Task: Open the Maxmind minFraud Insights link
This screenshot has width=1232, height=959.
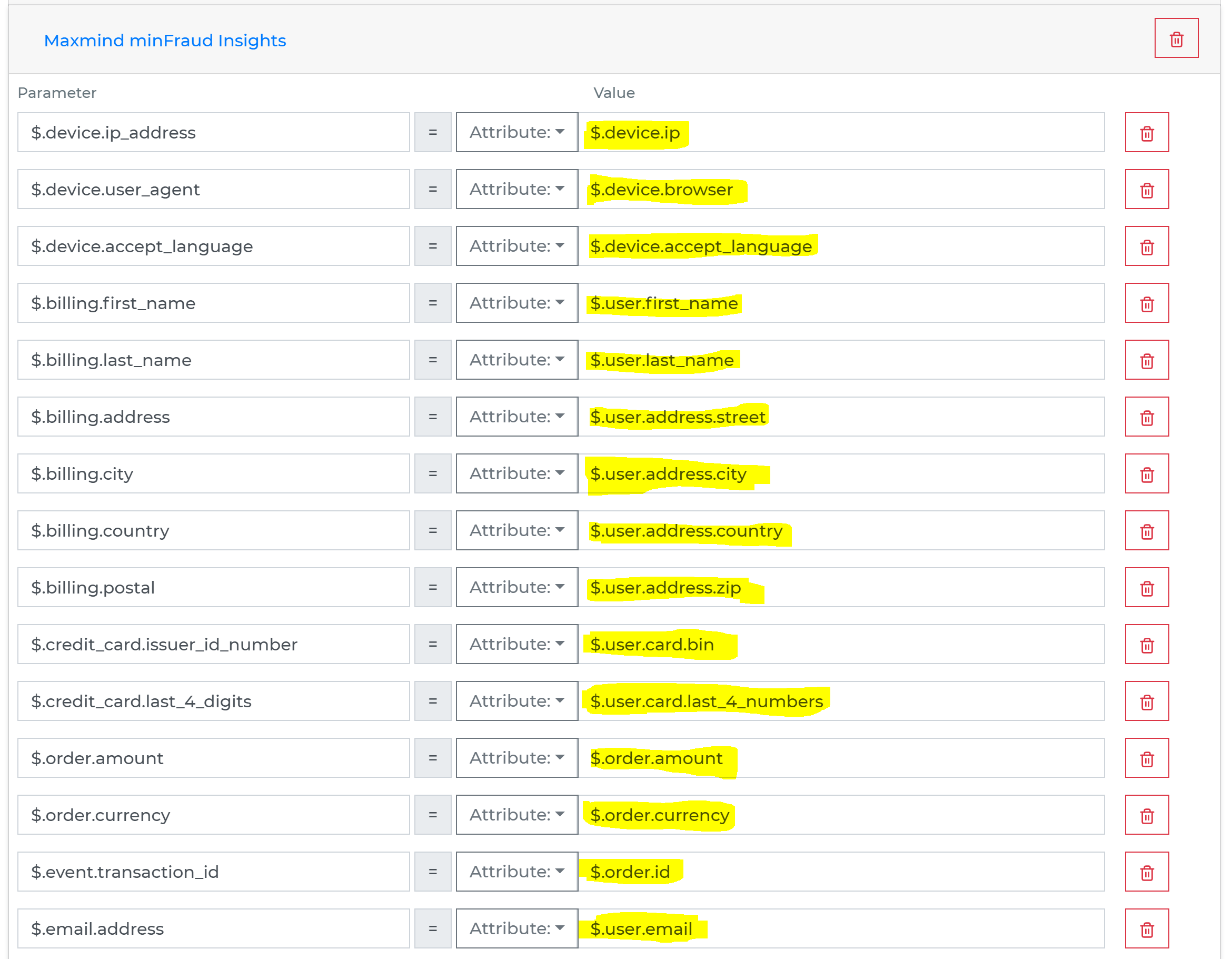Action: coord(165,41)
